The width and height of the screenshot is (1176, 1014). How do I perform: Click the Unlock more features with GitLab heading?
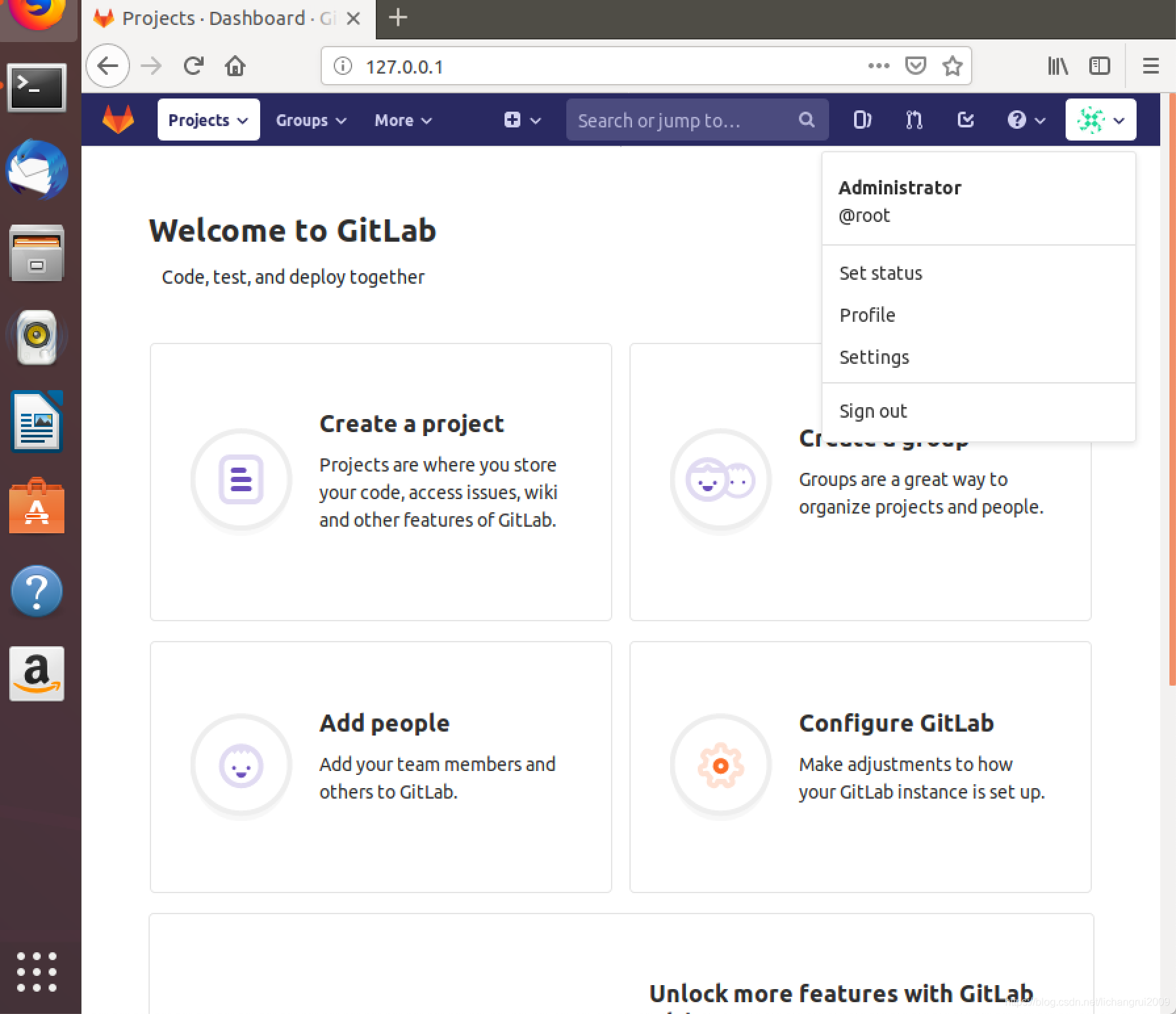(841, 994)
